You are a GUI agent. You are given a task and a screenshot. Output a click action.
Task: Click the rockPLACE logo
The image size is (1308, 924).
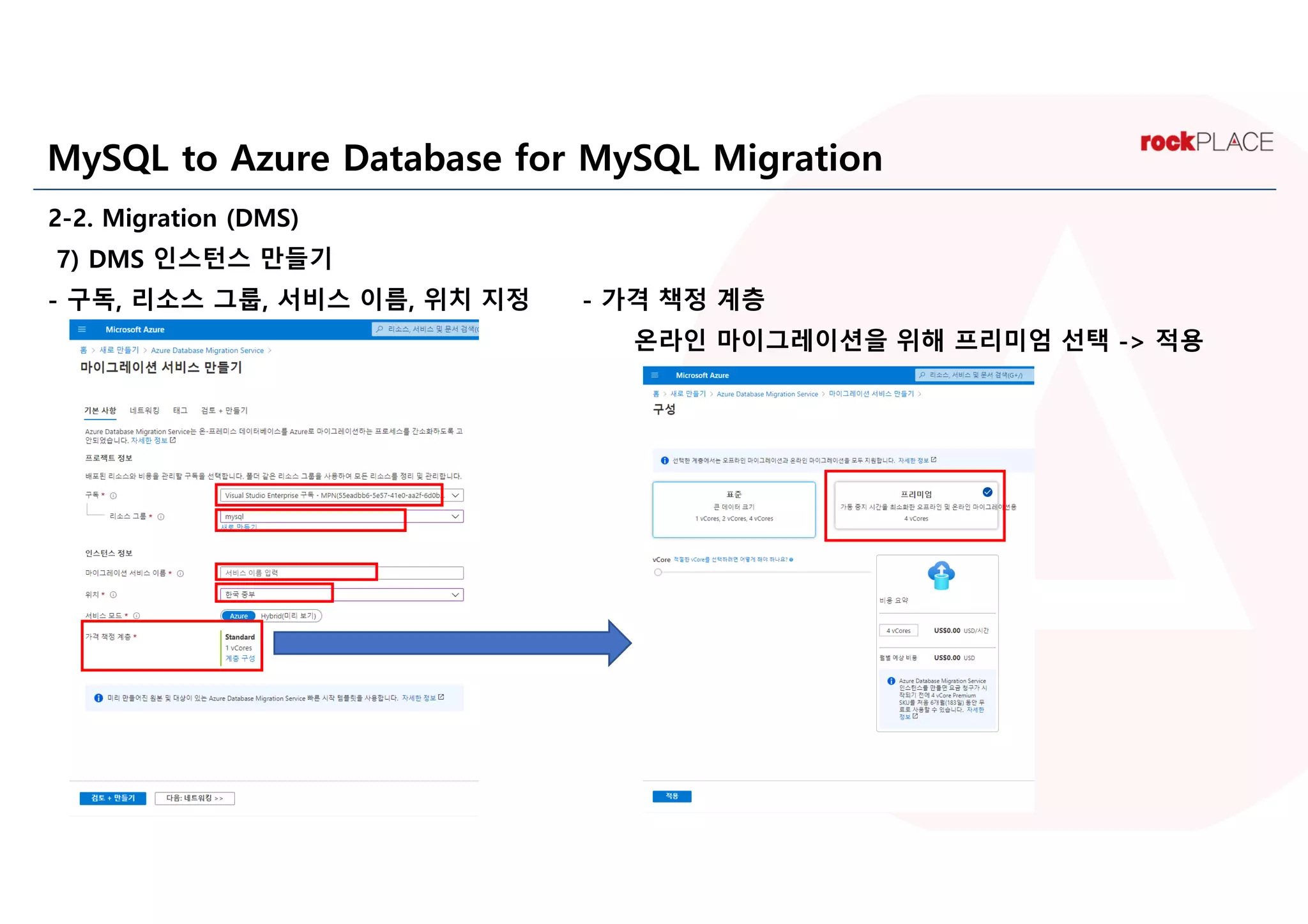(1206, 142)
